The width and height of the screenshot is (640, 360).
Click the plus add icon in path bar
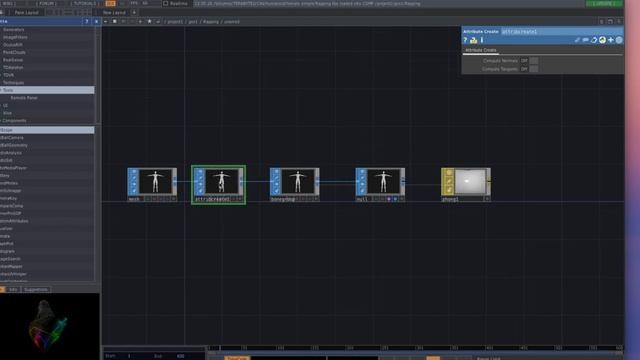(140, 22)
